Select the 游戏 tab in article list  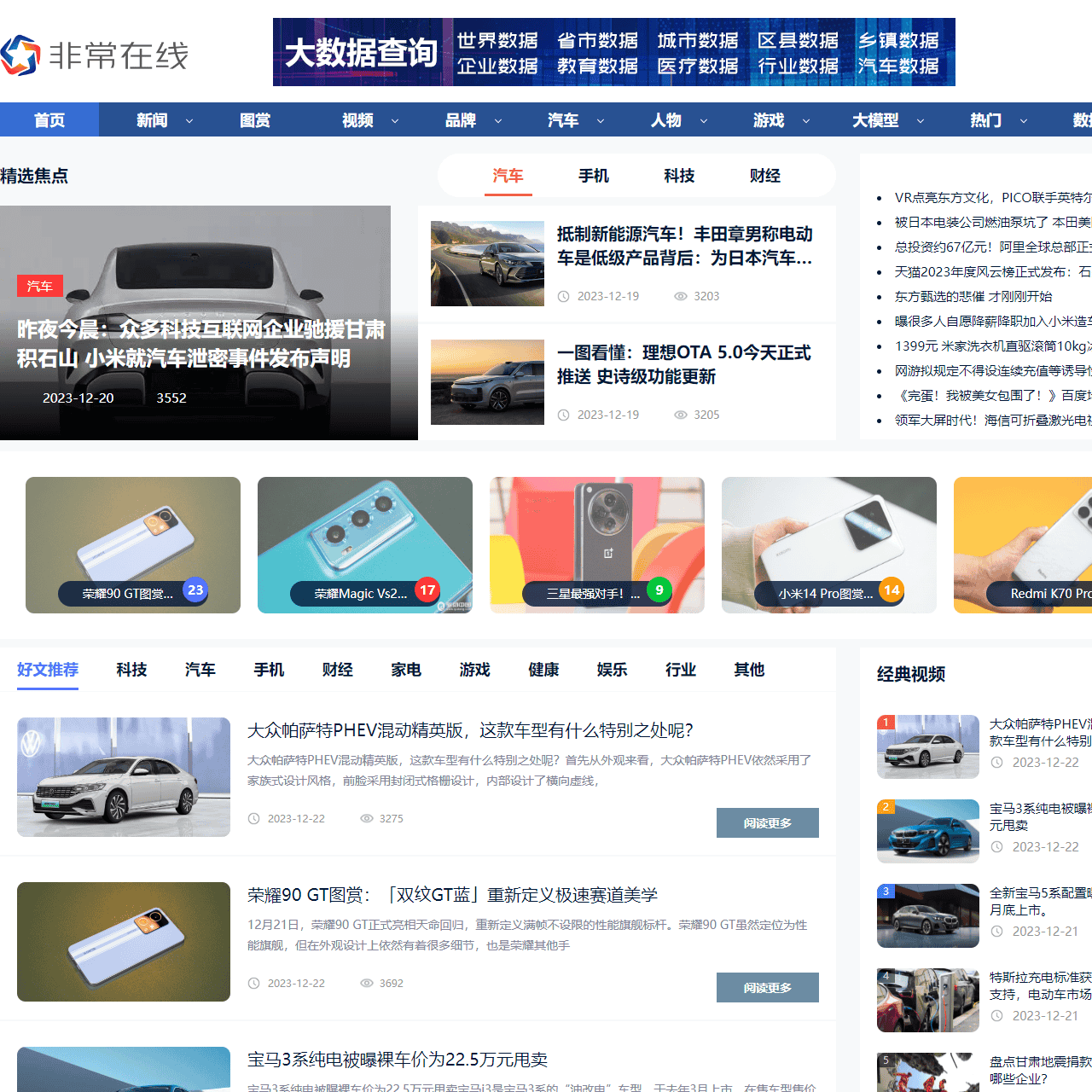coord(475,670)
